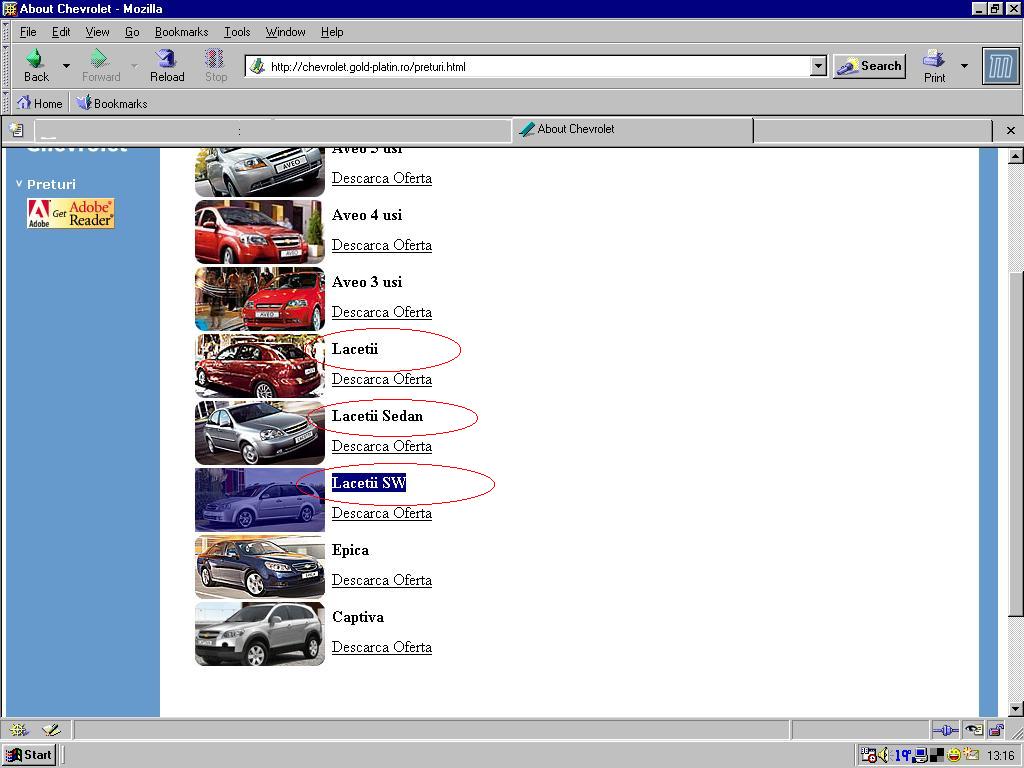
Task: Click the 19° weather tray icon
Action: pos(903,755)
